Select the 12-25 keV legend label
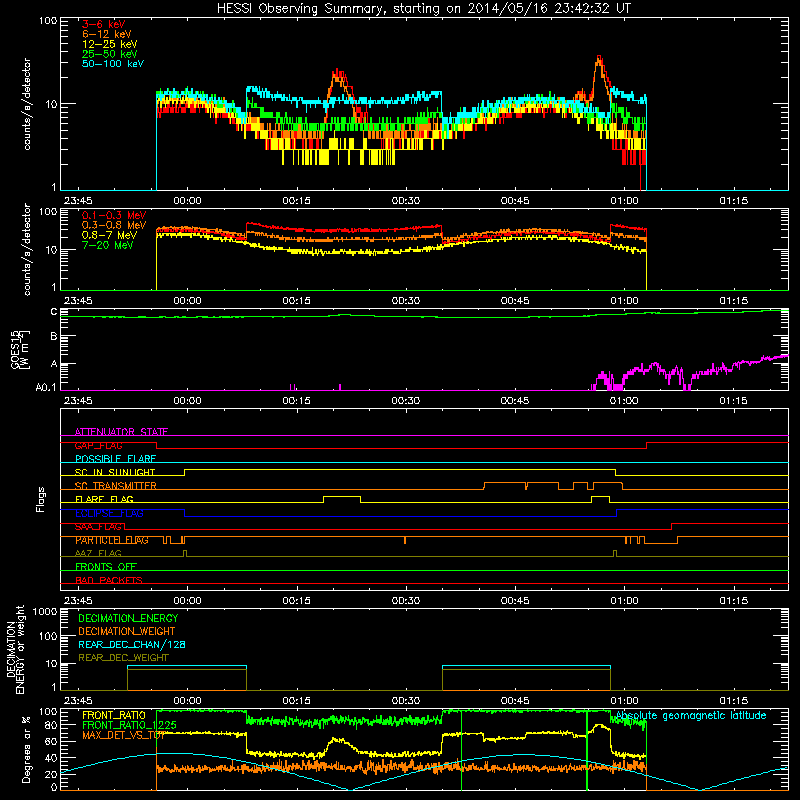 coord(110,44)
